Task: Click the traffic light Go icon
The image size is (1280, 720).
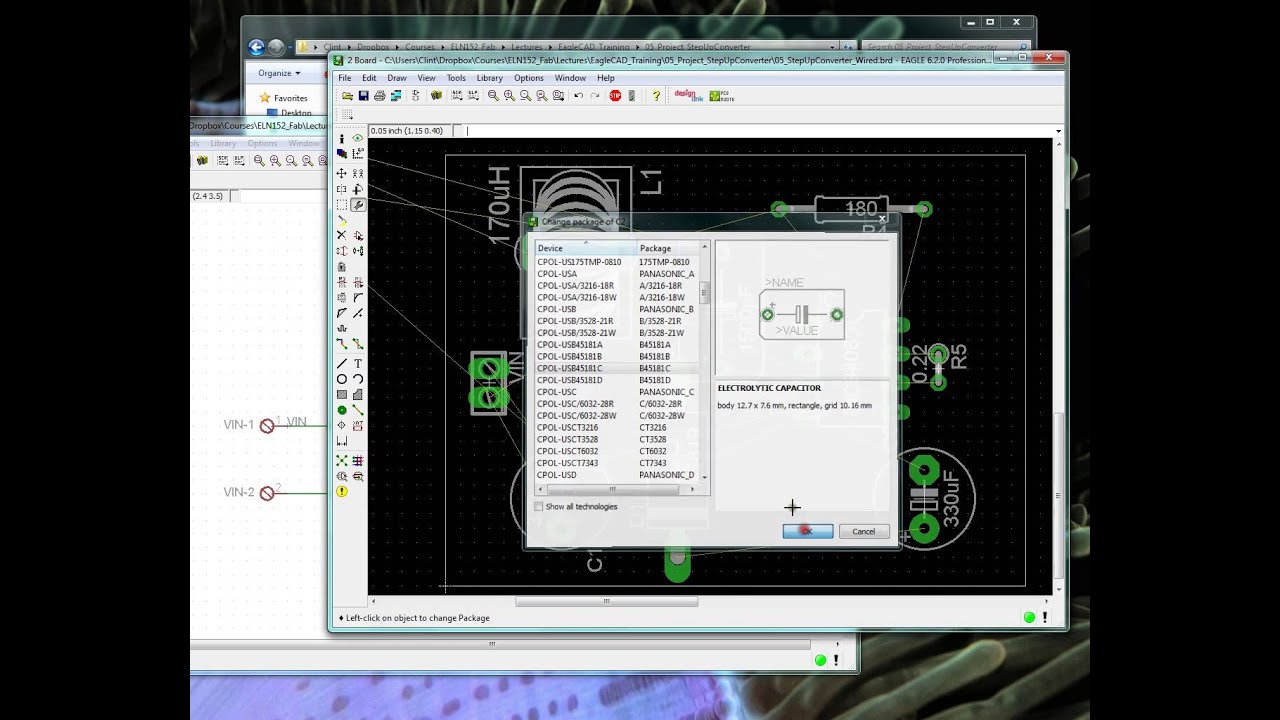Action: coord(631,96)
